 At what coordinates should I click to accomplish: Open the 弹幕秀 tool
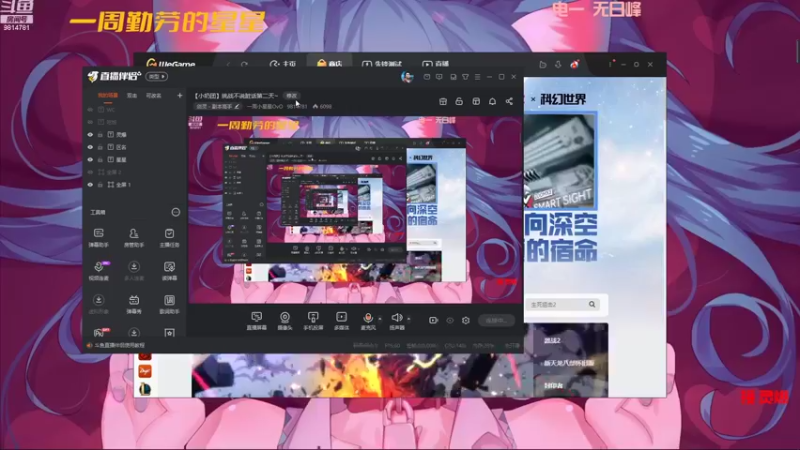(x=134, y=304)
